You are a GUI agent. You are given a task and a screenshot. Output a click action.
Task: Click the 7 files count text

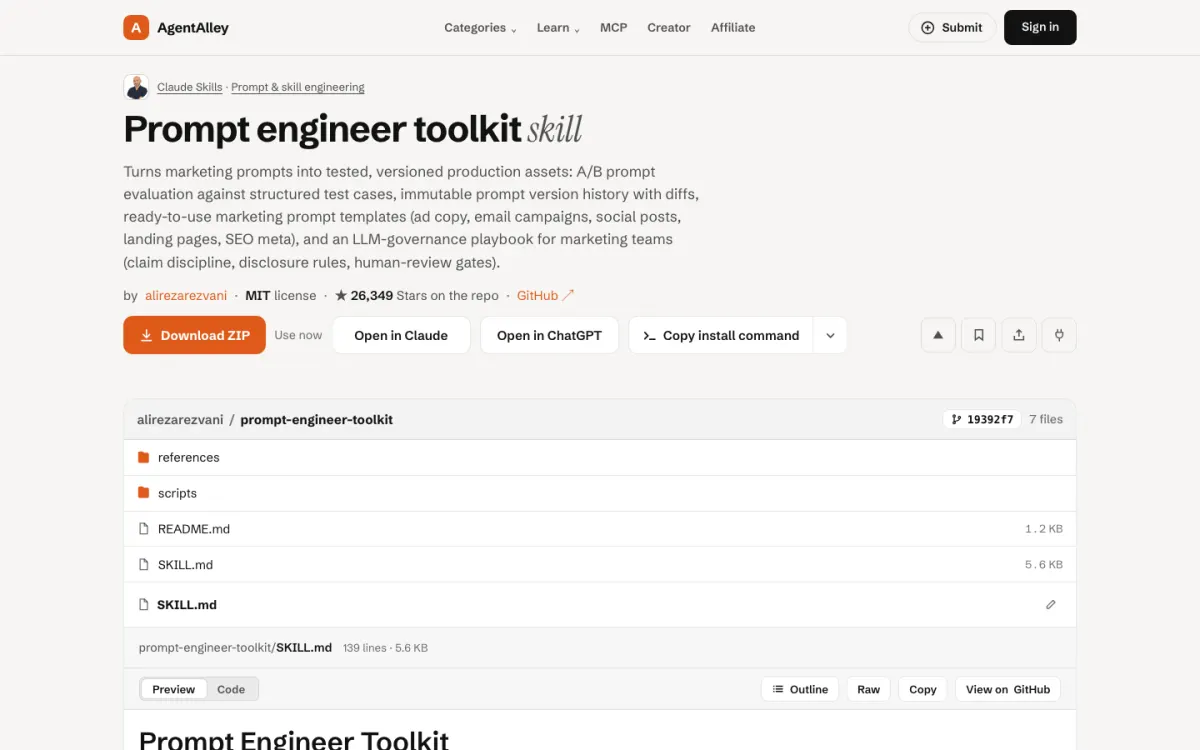tap(1046, 419)
